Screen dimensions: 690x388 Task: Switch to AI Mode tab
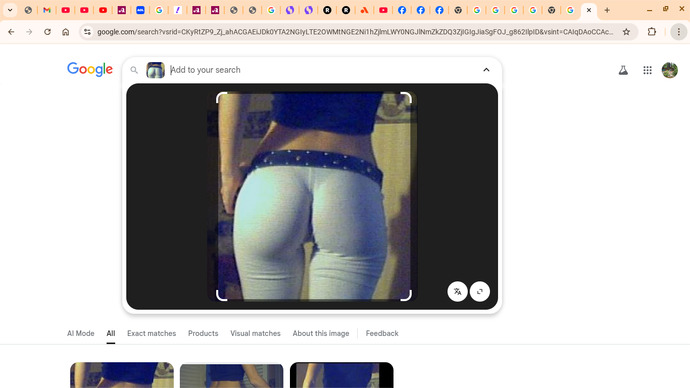point(81,333)
